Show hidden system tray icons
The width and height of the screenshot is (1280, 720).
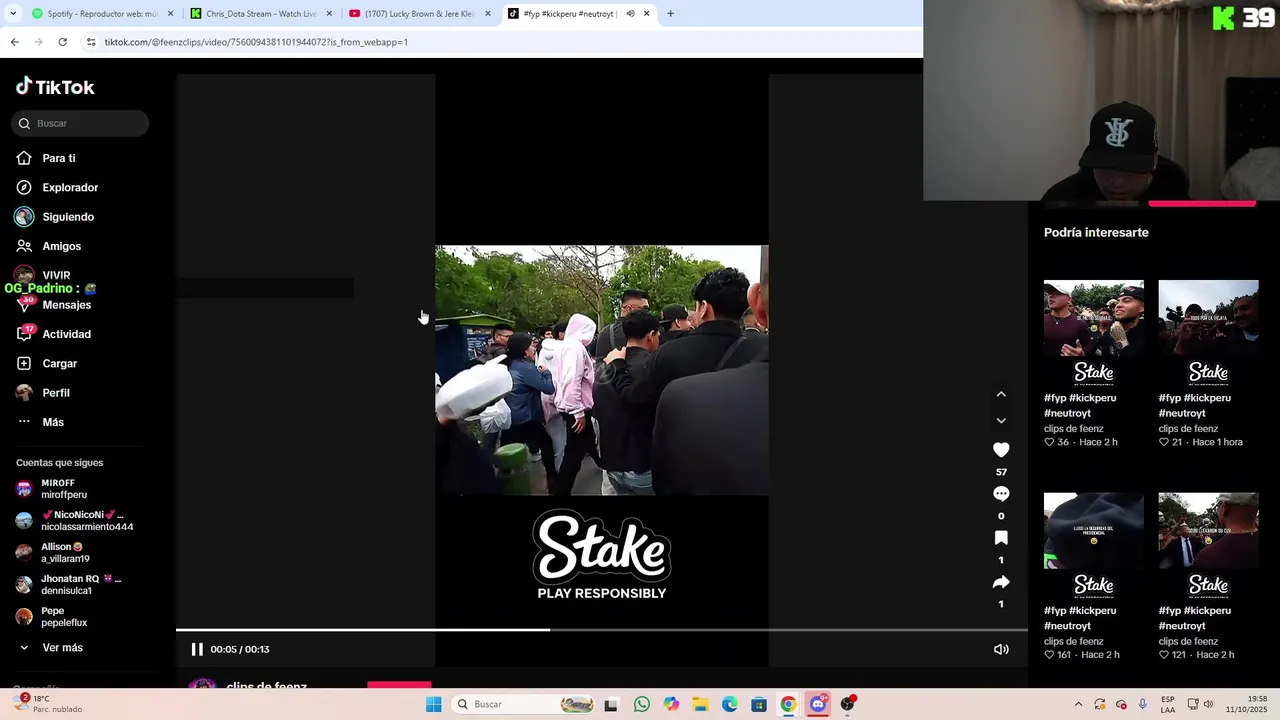tap(1078, 704)
